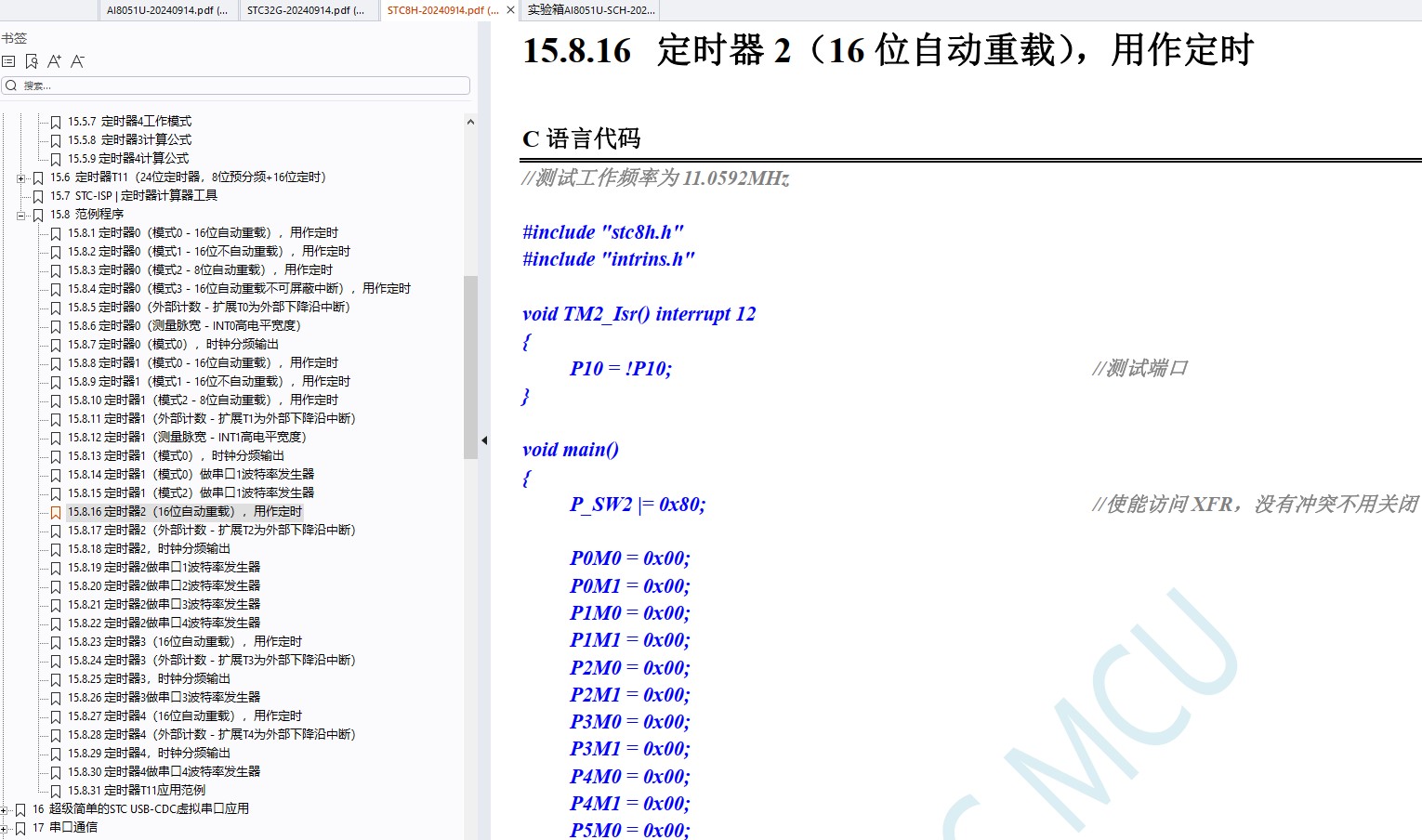Collapse the 15.8 范例程序 bookmark node
This screenshot has width=1422, height=840.
[20, 215]
